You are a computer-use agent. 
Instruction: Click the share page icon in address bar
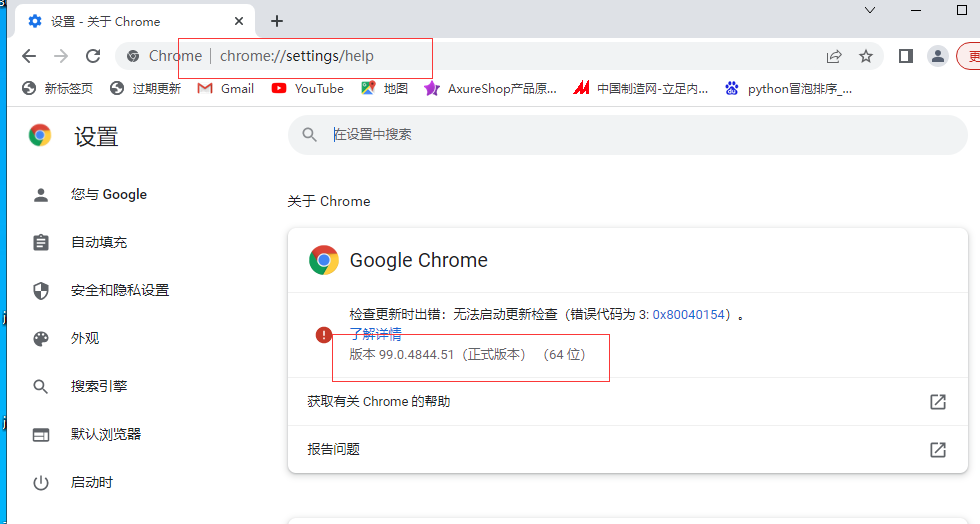tap(834, 56)
